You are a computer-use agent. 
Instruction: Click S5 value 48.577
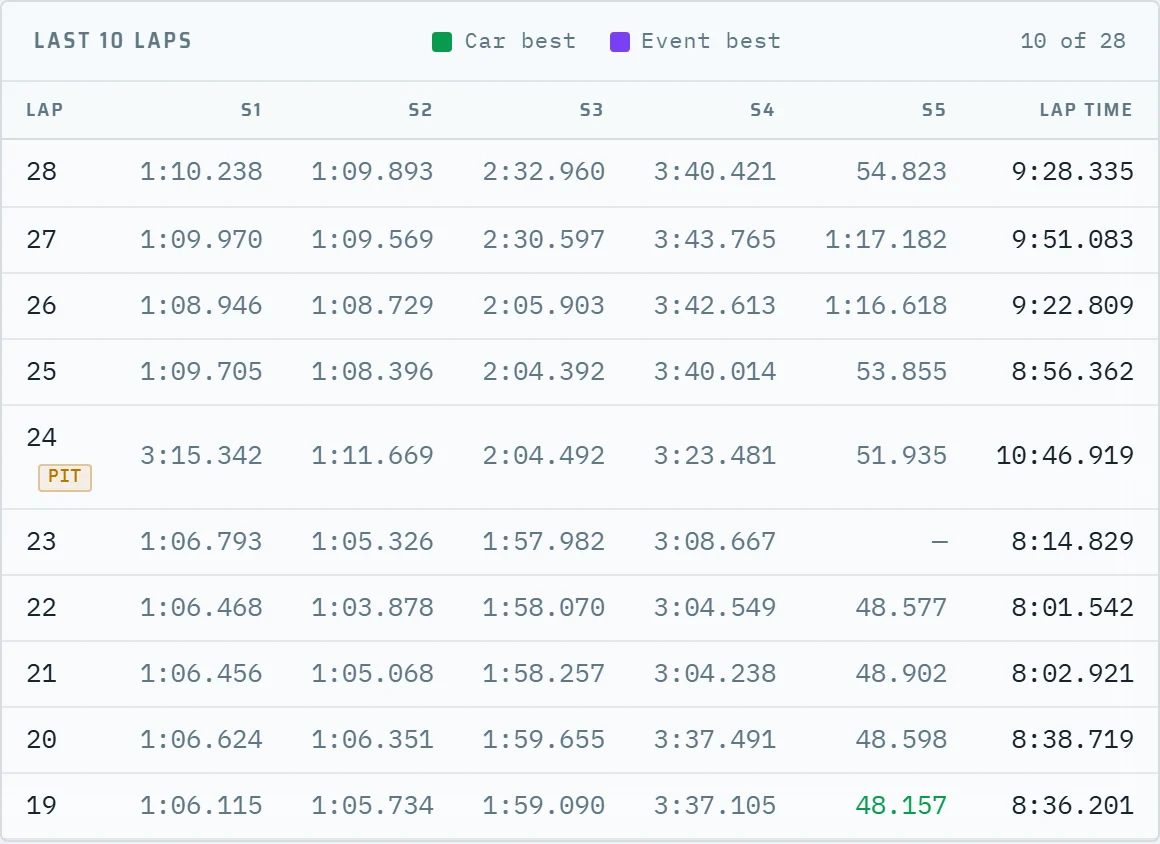[x=901, y=608]
